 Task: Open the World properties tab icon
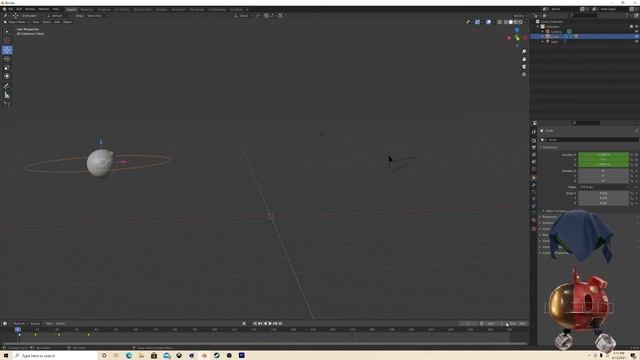[x=534, y=169]
